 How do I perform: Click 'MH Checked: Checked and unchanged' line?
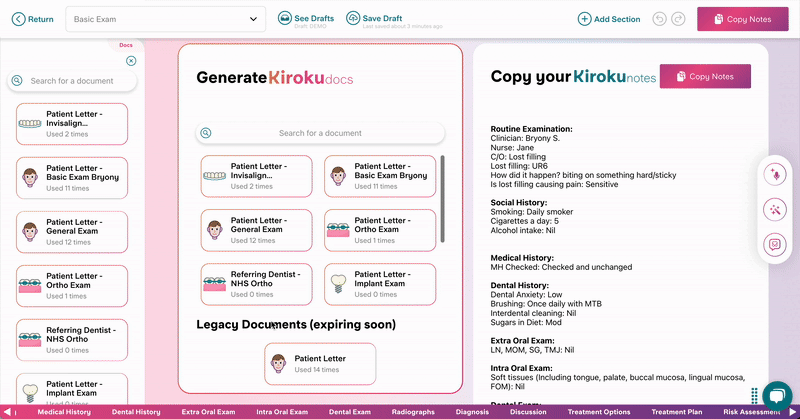click(561, 267)
